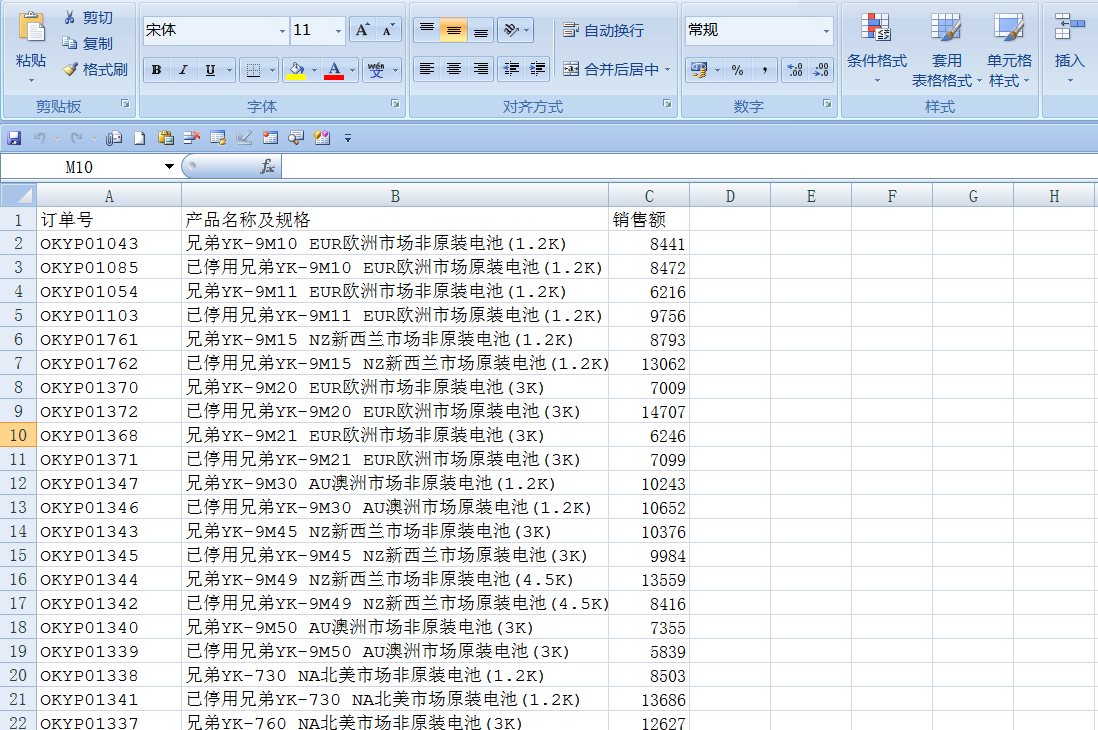1098x730 pixels.
Task: Apply comma style
Action: (765, 70)
